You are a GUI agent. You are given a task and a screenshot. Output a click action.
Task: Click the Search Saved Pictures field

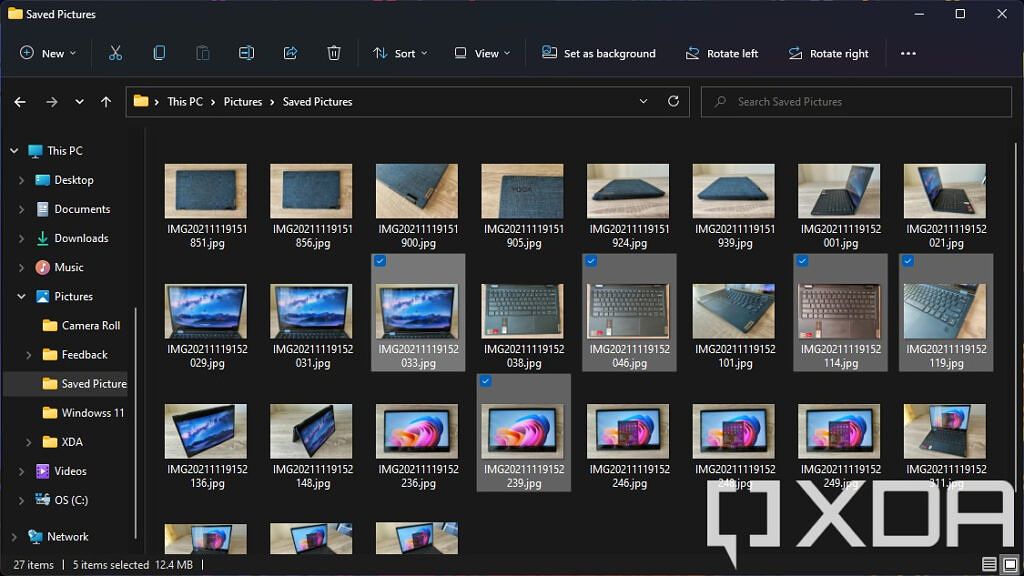point(855,101)
